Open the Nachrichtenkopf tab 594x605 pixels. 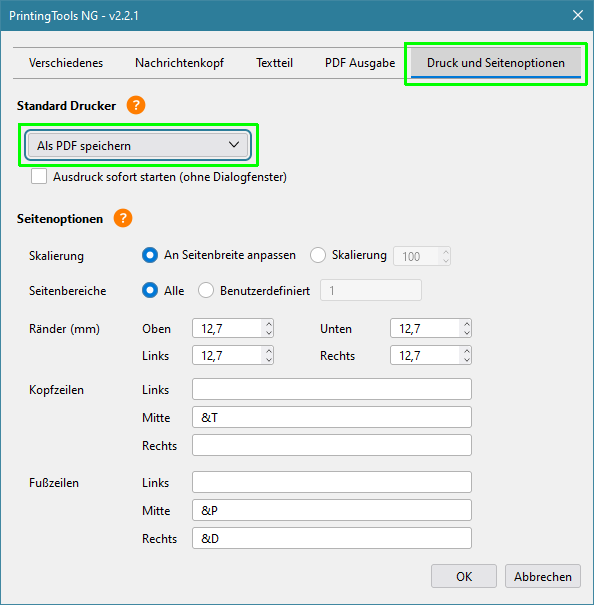[x=179, y=63]
